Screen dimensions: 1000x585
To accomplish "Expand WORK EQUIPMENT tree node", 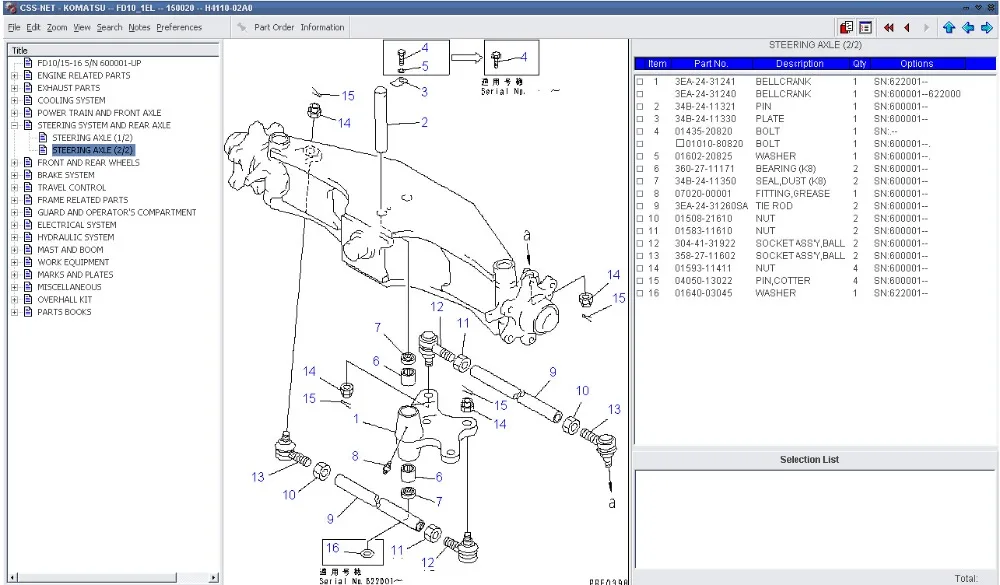I will coord(14,262).
